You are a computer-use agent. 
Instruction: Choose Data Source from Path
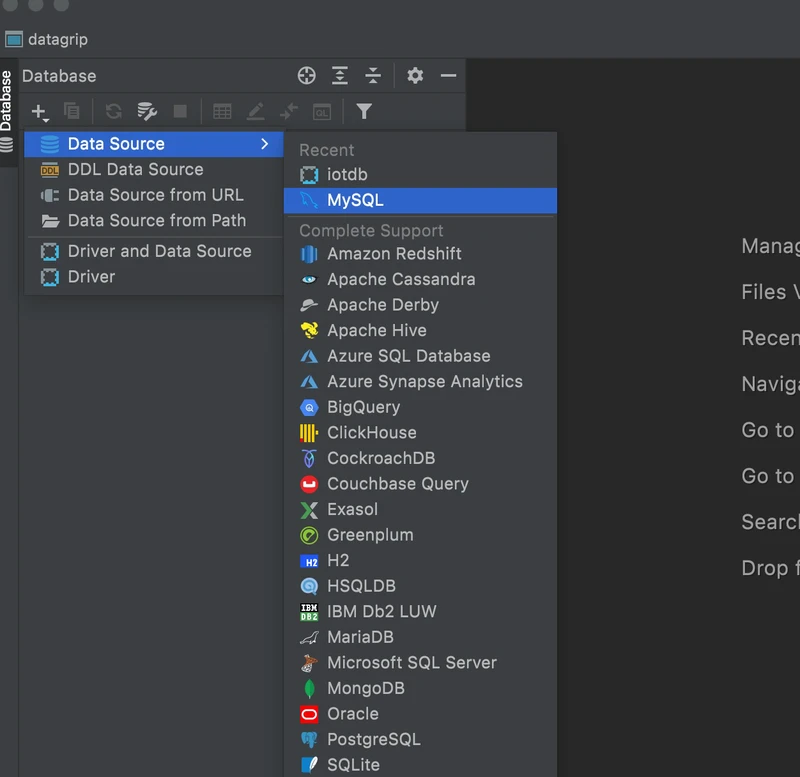[x=154, y=220]
